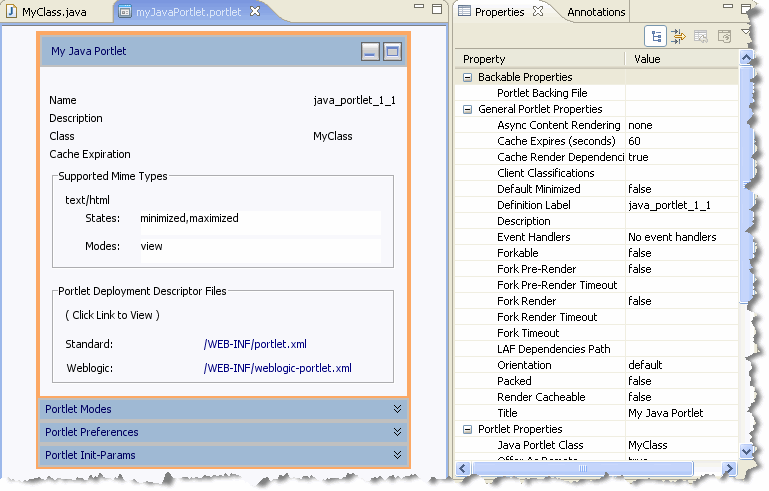
Task: Select the Fork Timeout property row
Action: point(596,333)
